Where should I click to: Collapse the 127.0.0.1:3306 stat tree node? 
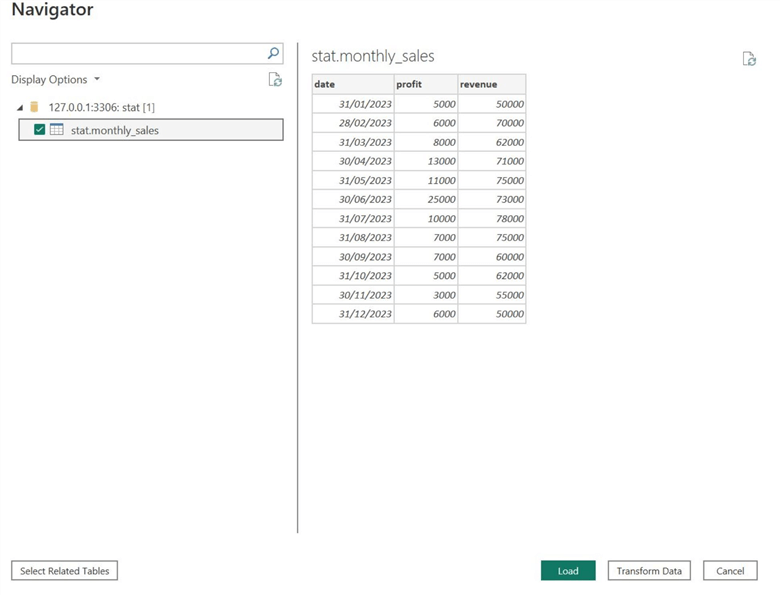click(21, 107)
